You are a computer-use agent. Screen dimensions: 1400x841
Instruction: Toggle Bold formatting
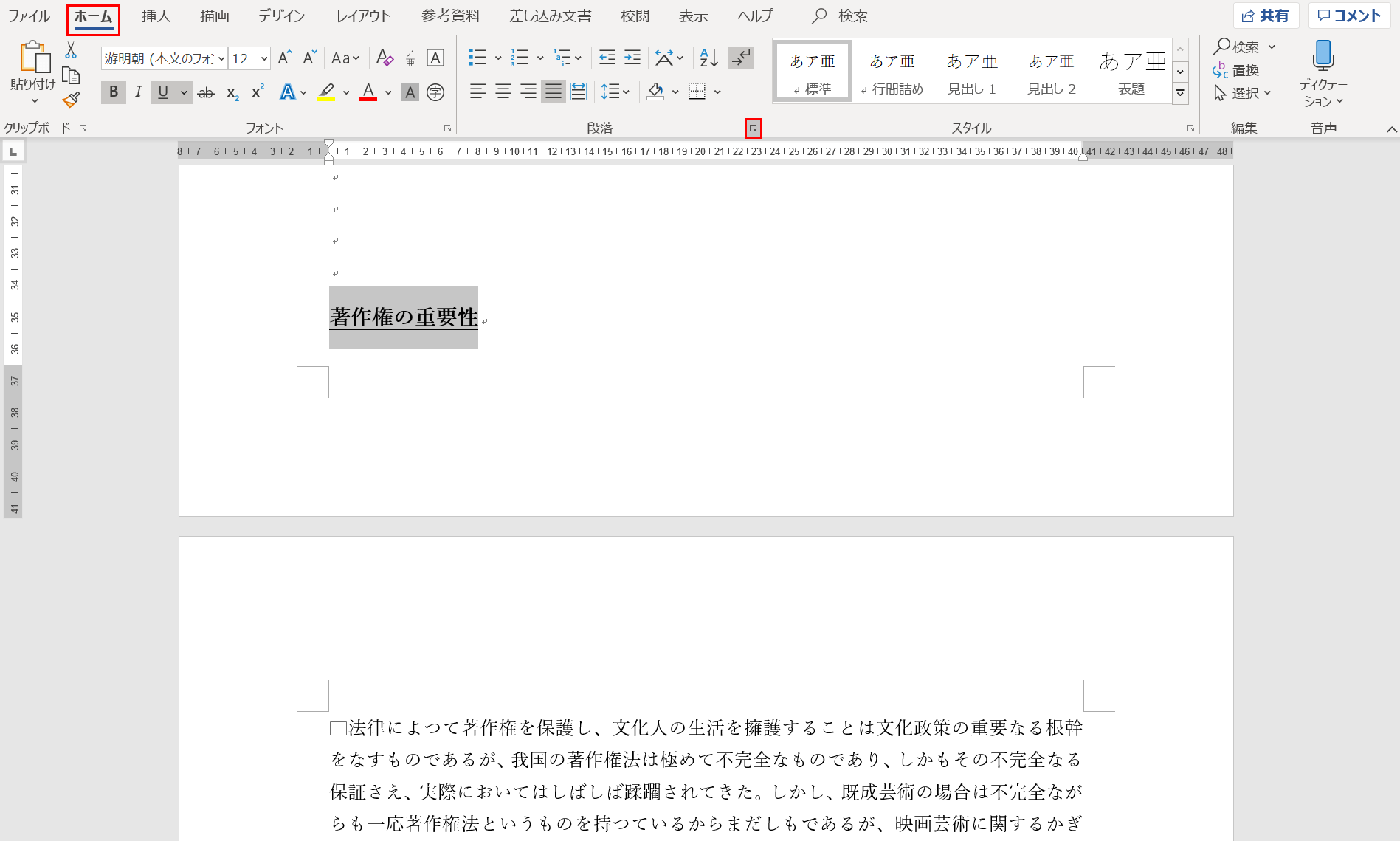pyautogui.click(x=113, y=92)
